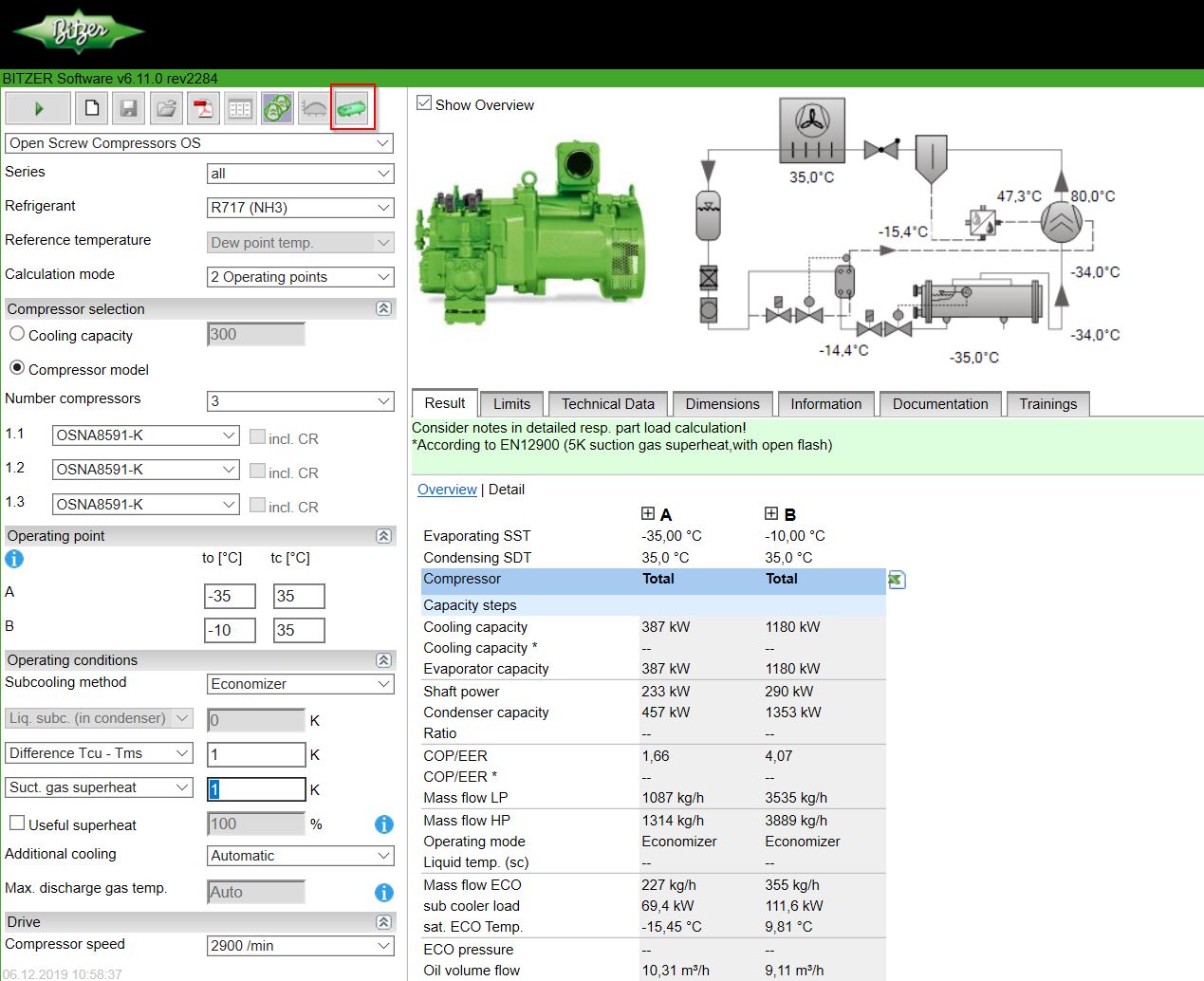Open the Dimensions tab
This screenshot has height=981, width=1204.
[722, 403]
